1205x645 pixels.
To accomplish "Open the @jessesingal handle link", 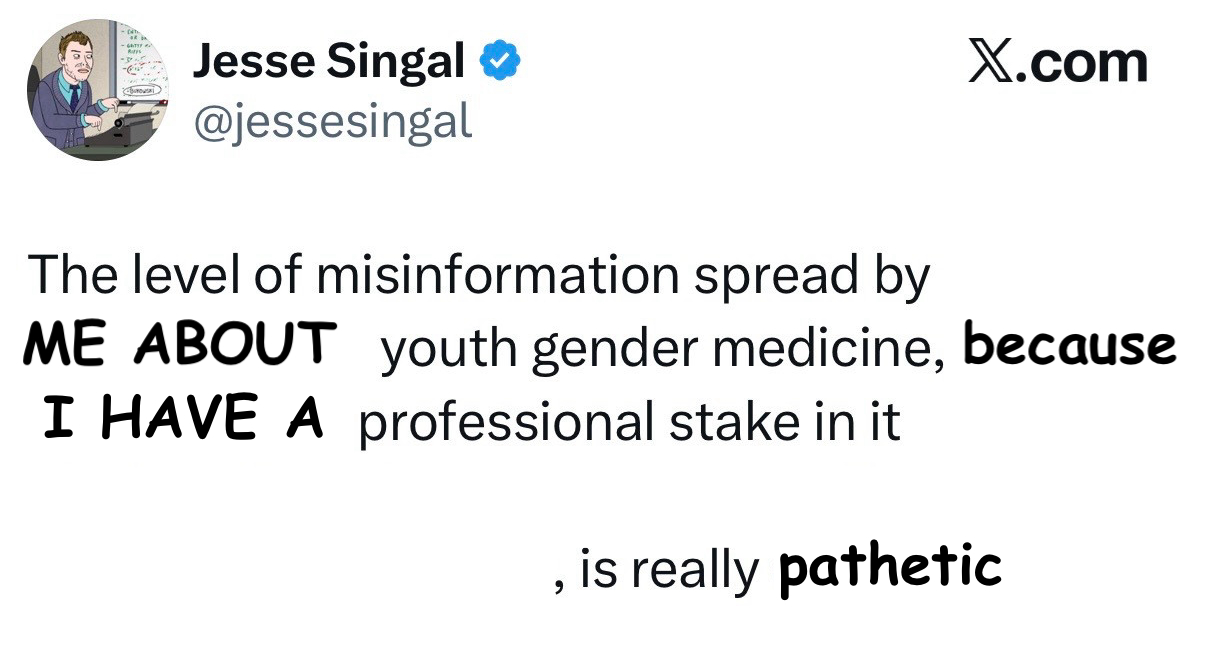I will click(x=332, y=122).
